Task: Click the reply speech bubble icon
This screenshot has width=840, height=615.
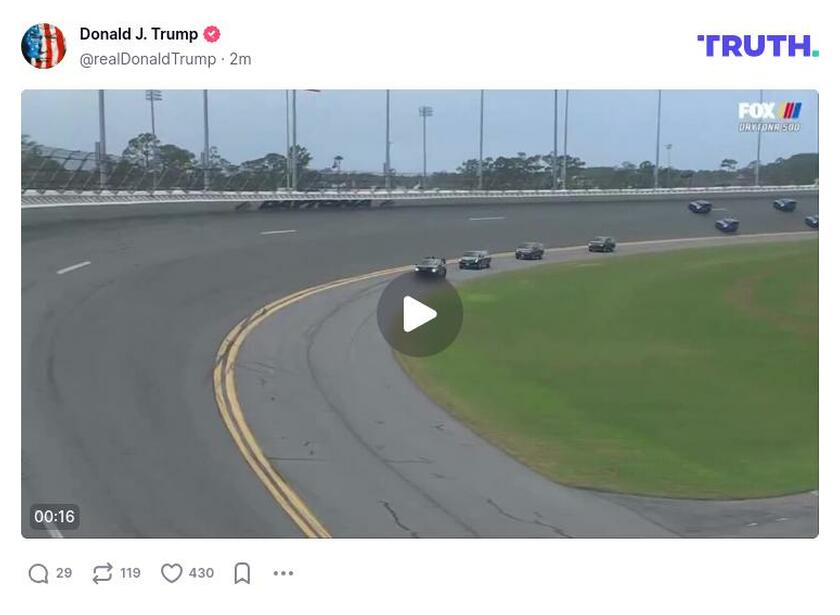Action: [39, 573]
